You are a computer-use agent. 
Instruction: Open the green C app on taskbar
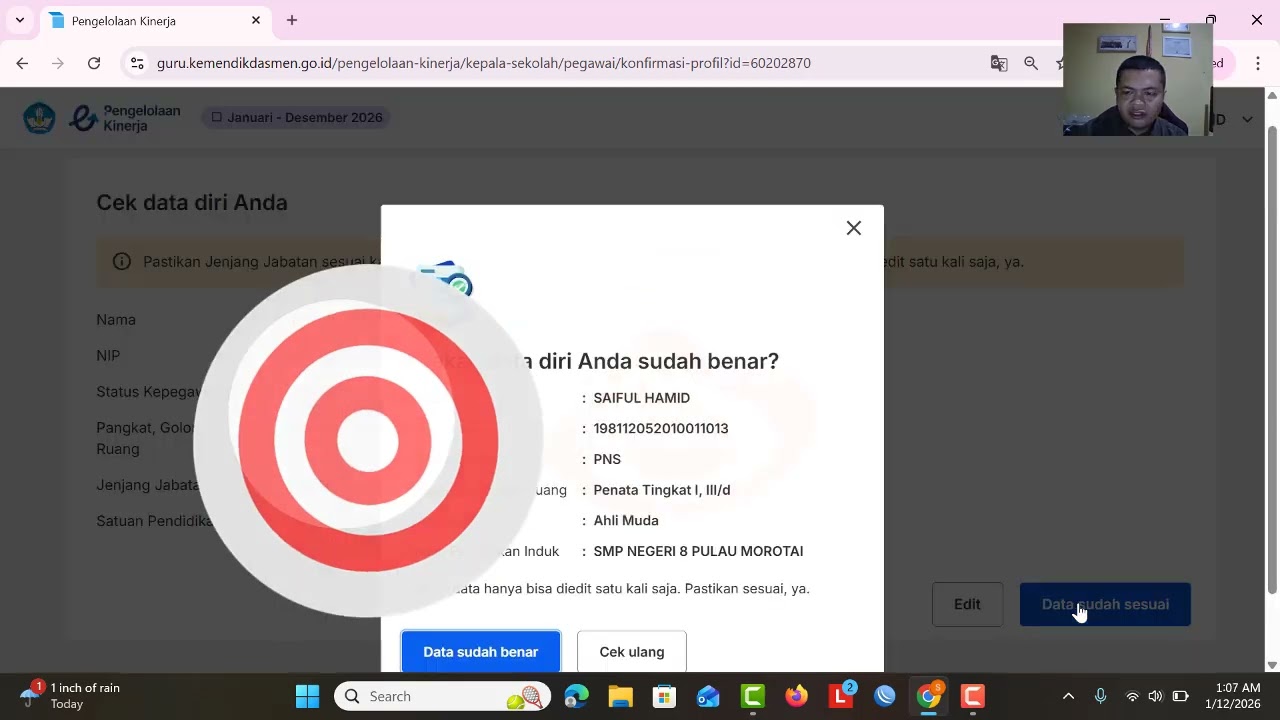click(753, 696)
